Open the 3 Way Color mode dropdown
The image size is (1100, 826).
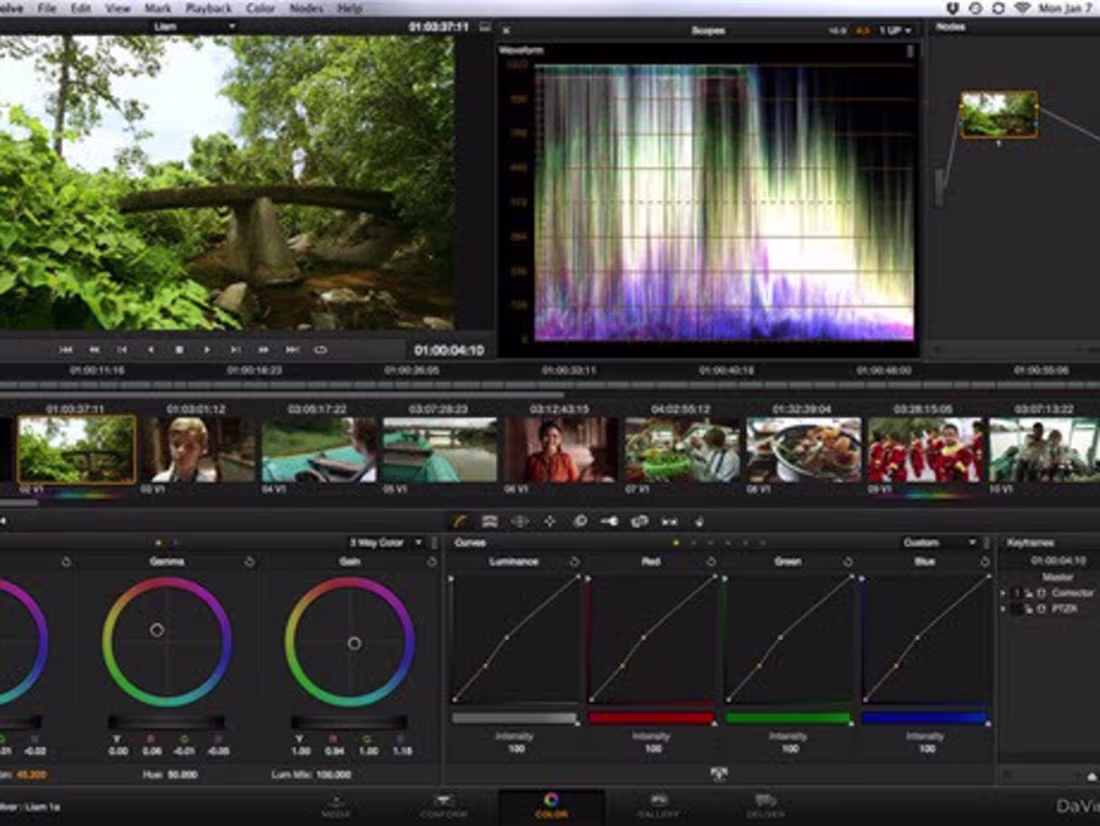(386, 542)
